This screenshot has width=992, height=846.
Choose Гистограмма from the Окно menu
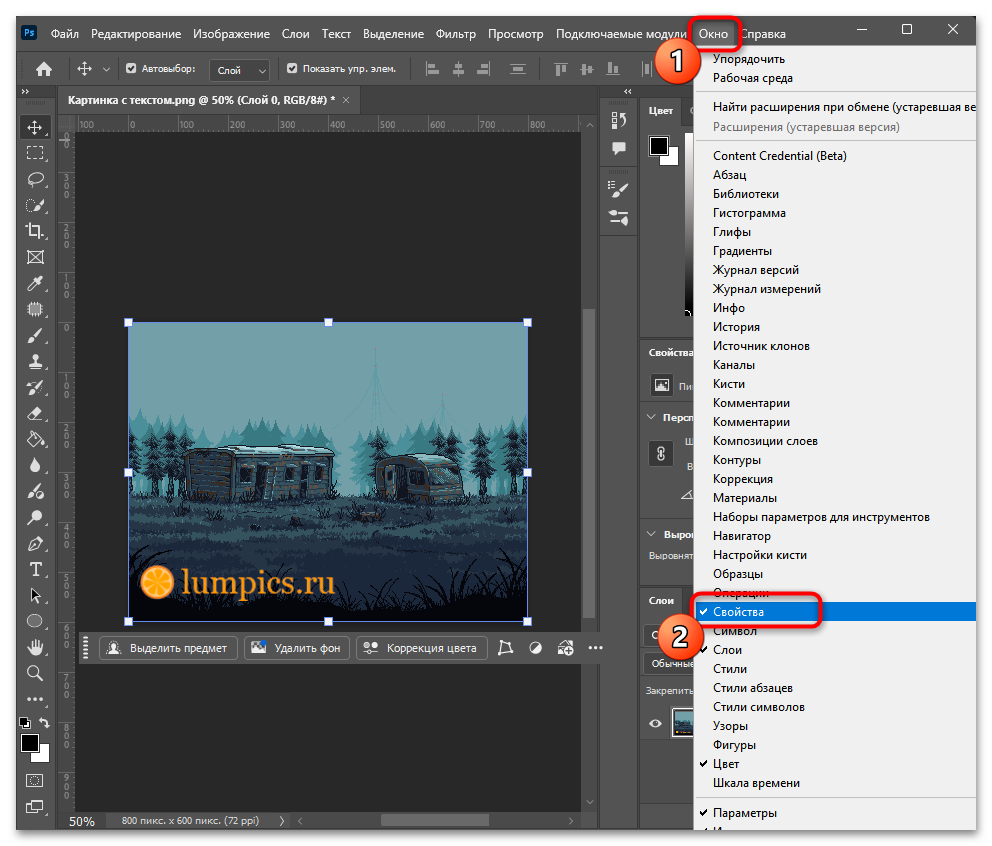(x=749, y=213)
